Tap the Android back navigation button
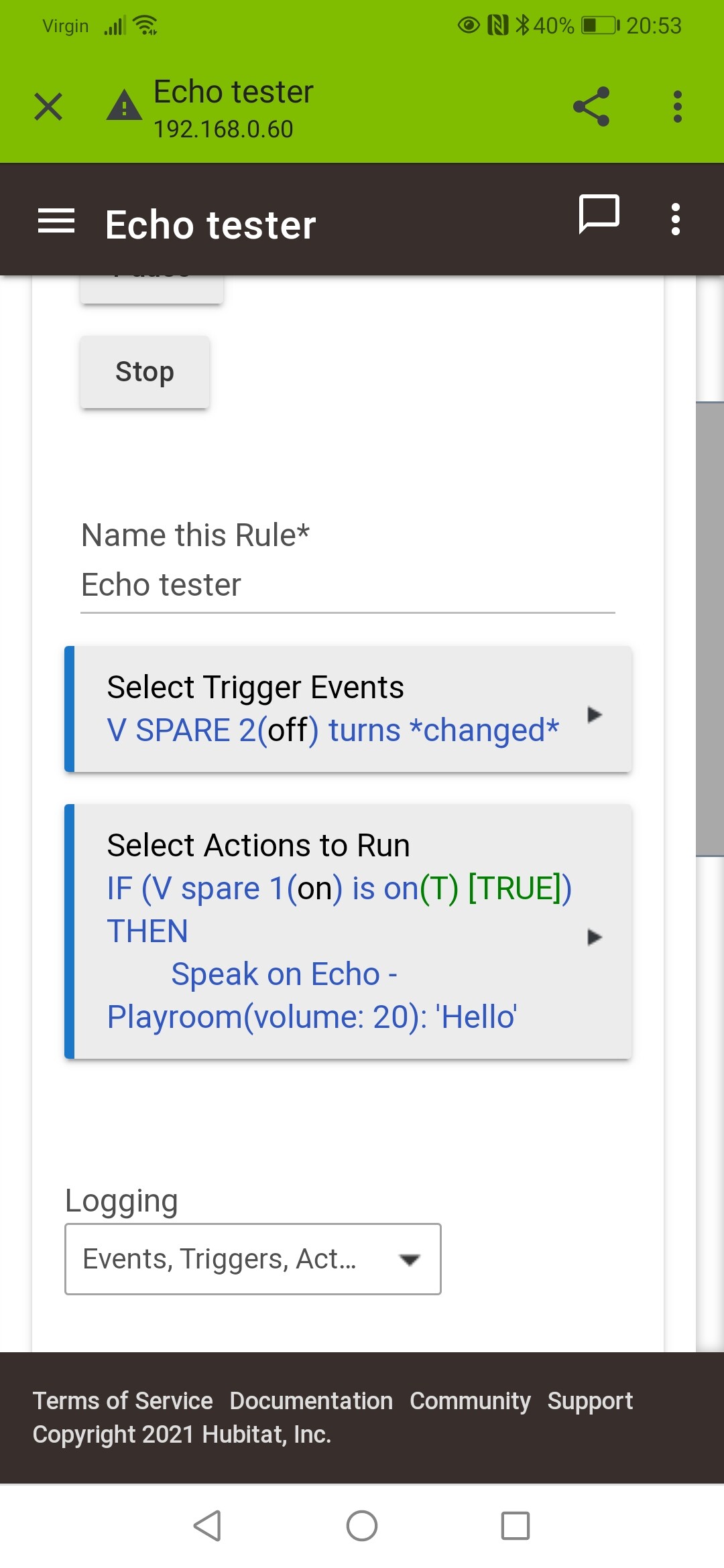The image size is (724, 1568). pos(207,1526)
